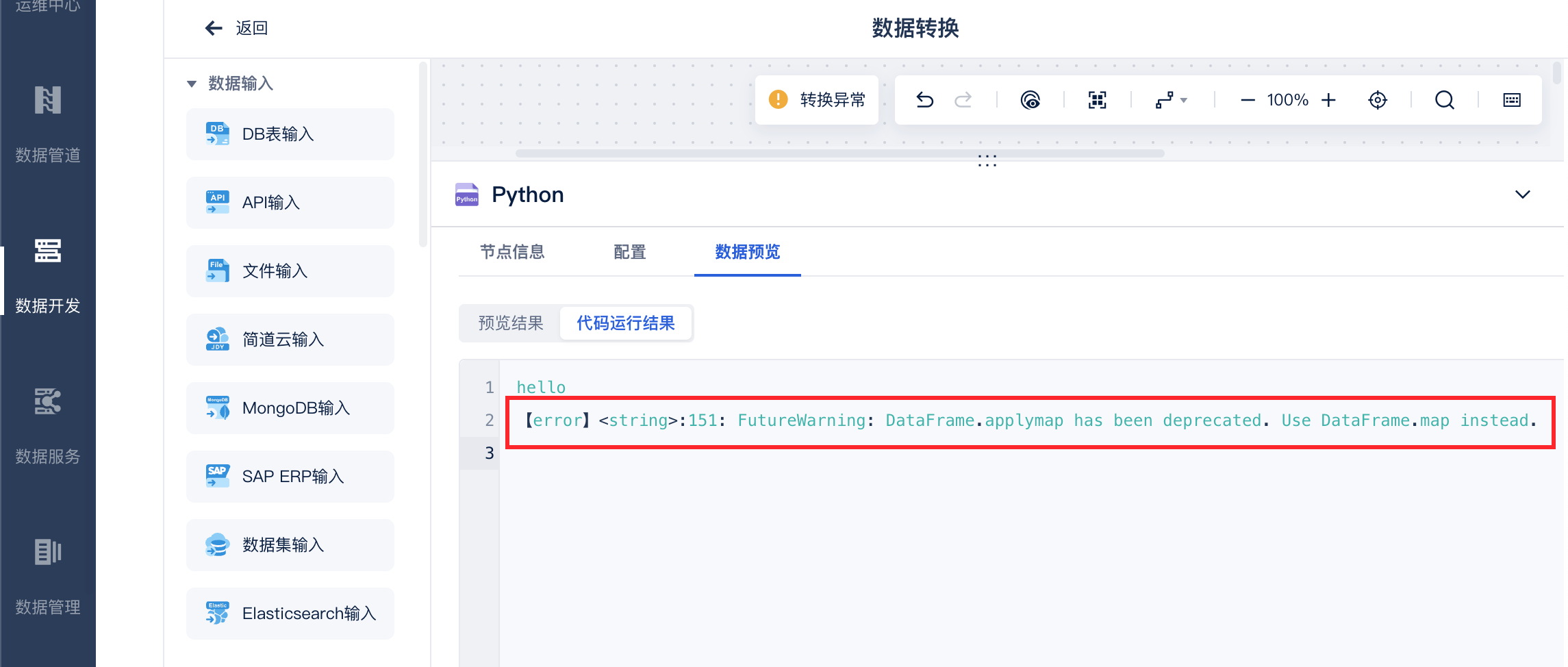Click the search icon in the toolbar
Image resolution: width=1568 pixels, height=667 pixels.
tap(1445, 99)
